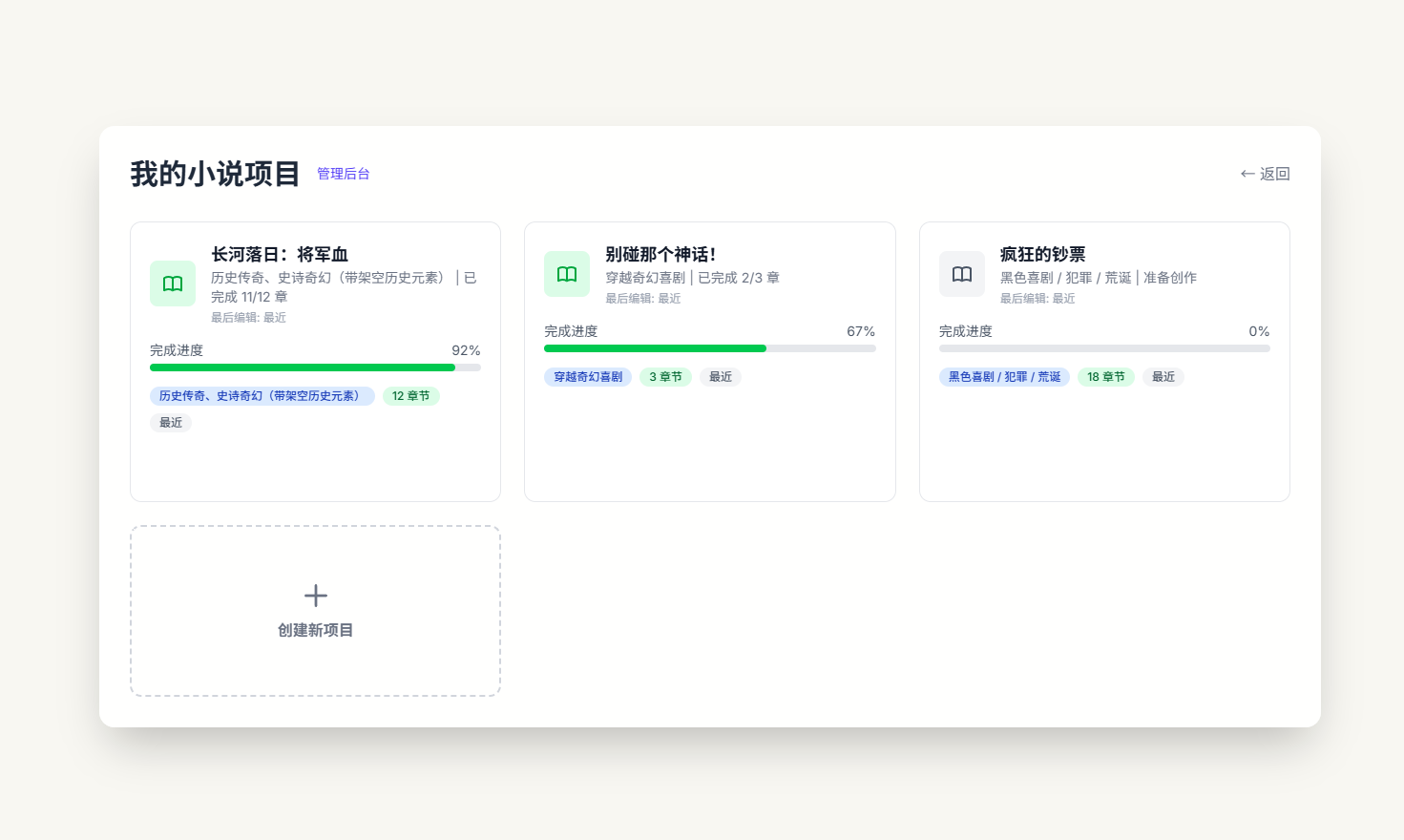Click the 最近 badge on 长河落日 card

[171, 422]
